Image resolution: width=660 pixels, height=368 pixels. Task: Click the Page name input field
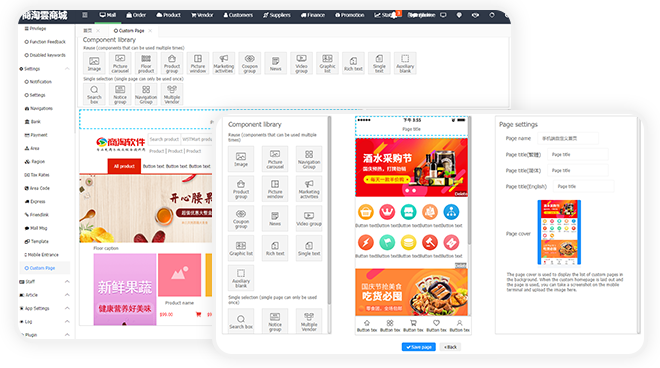pyautogui.click(x=568, y=138)
